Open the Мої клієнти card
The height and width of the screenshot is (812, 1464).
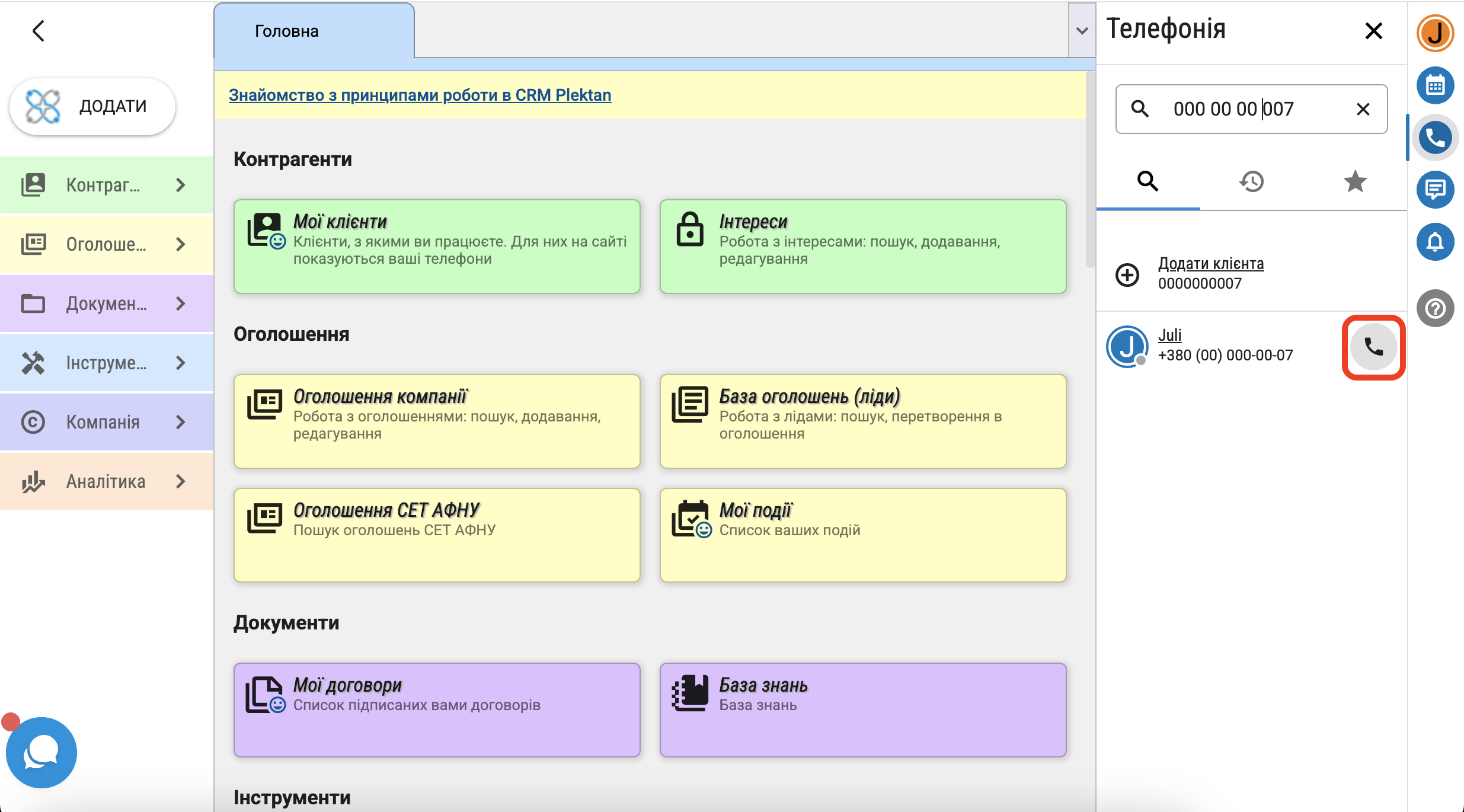coord(437,246)
